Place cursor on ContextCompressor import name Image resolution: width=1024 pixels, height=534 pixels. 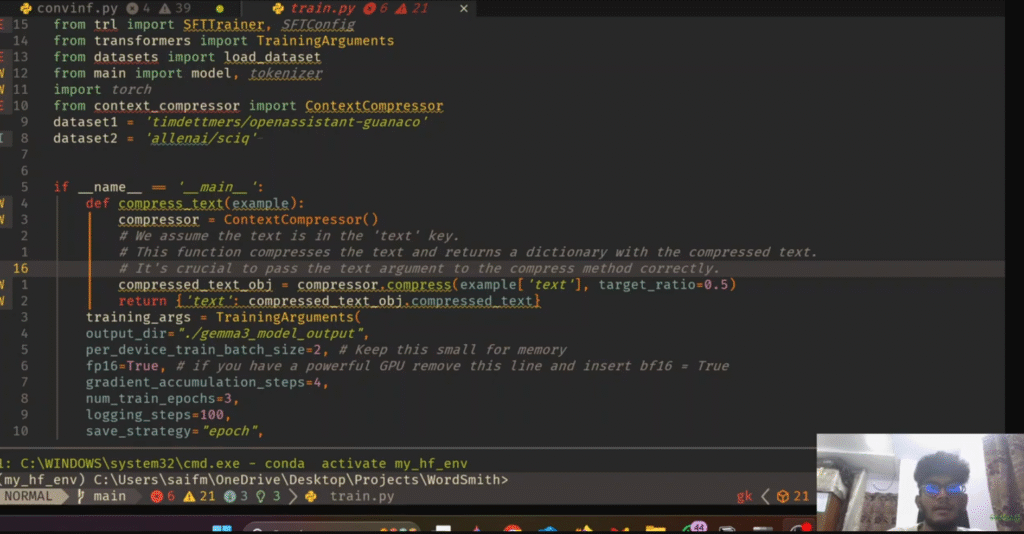(373, 106)
